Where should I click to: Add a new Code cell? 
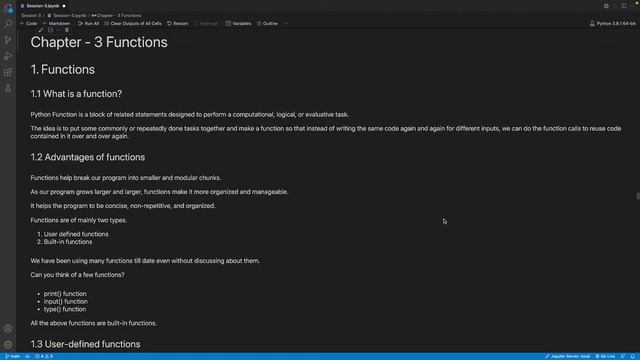click(29, 23)
